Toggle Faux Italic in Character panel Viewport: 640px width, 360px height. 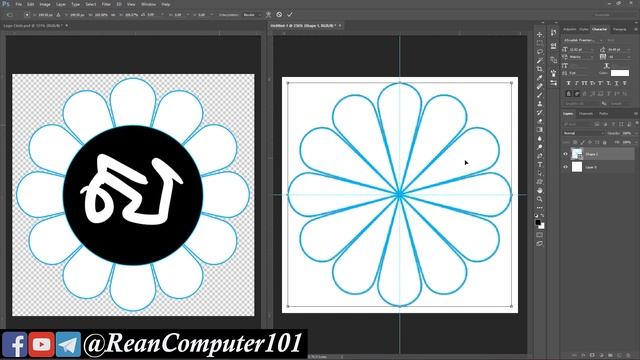click(x=577, y=83)
